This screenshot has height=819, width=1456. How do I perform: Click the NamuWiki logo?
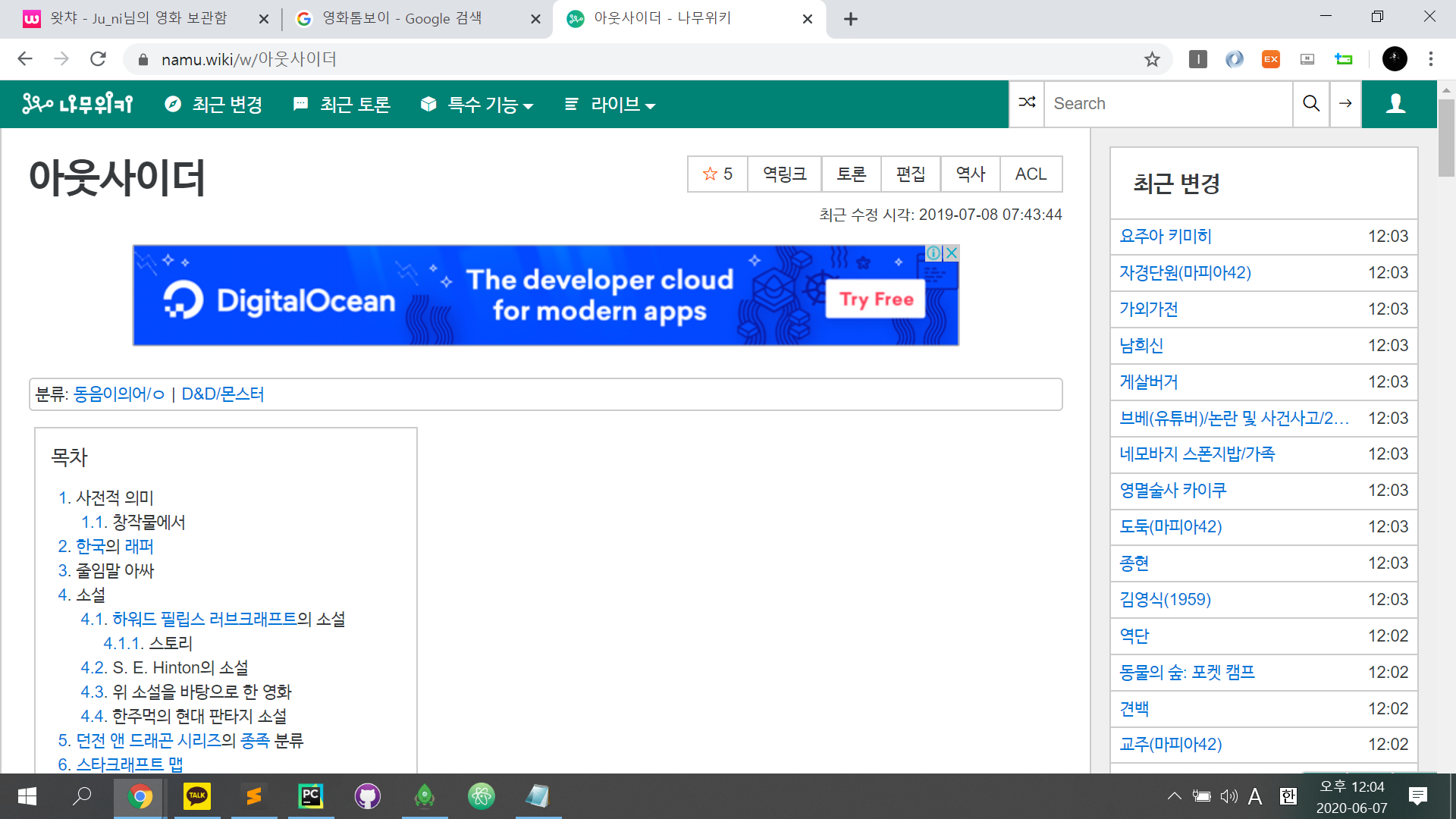click(77, 104)
